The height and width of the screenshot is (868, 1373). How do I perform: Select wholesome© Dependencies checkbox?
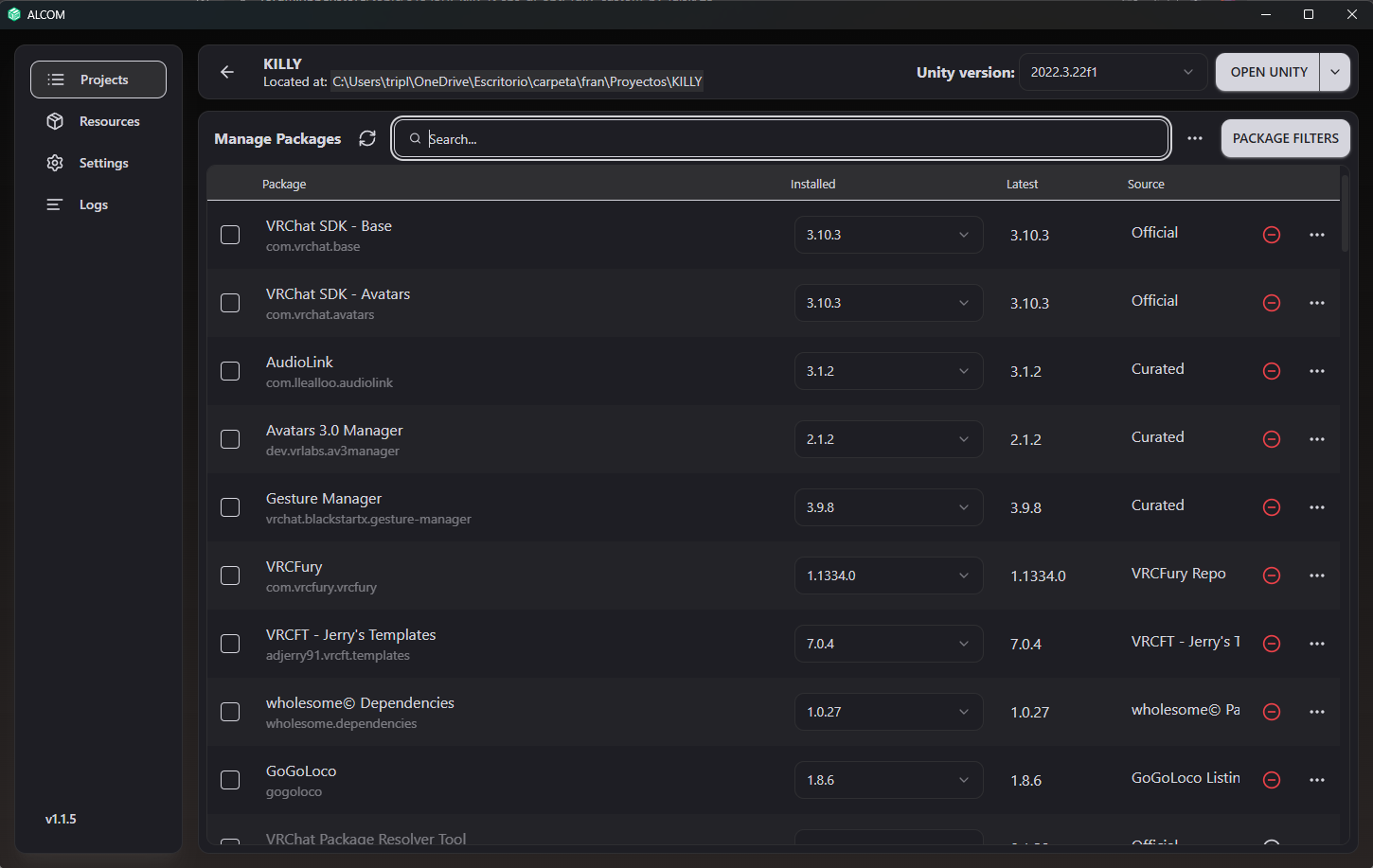(x=230, y=712)
